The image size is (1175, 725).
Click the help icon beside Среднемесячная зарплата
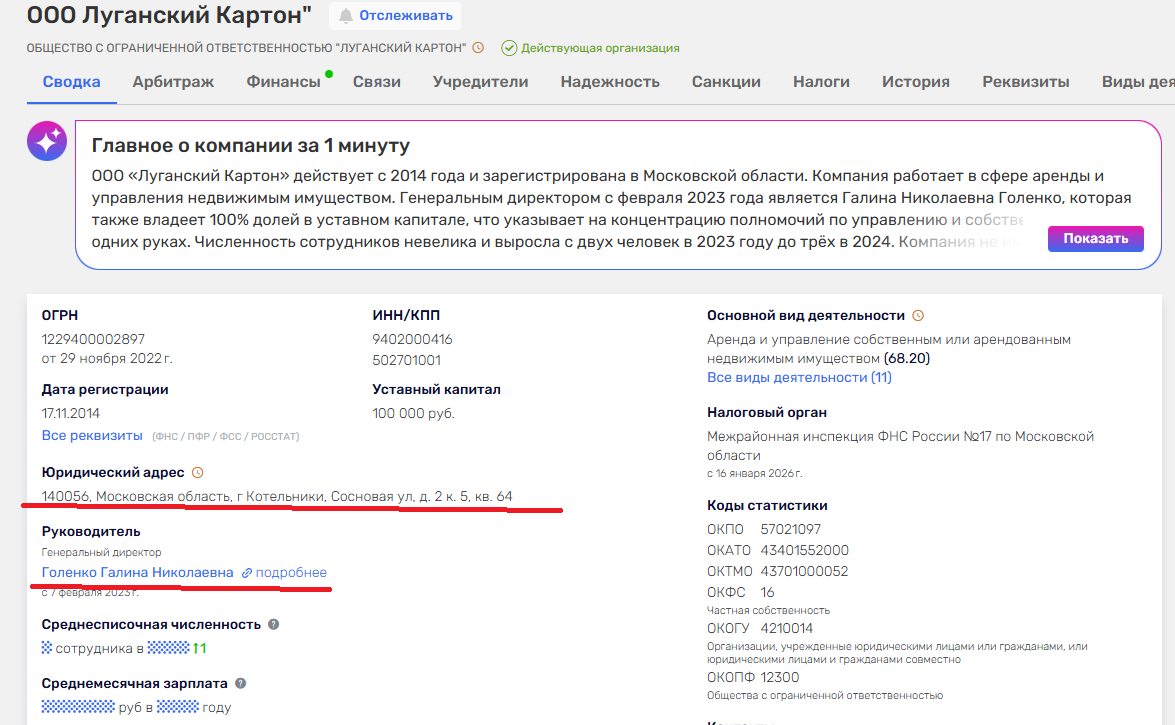[x=240, y=684]
